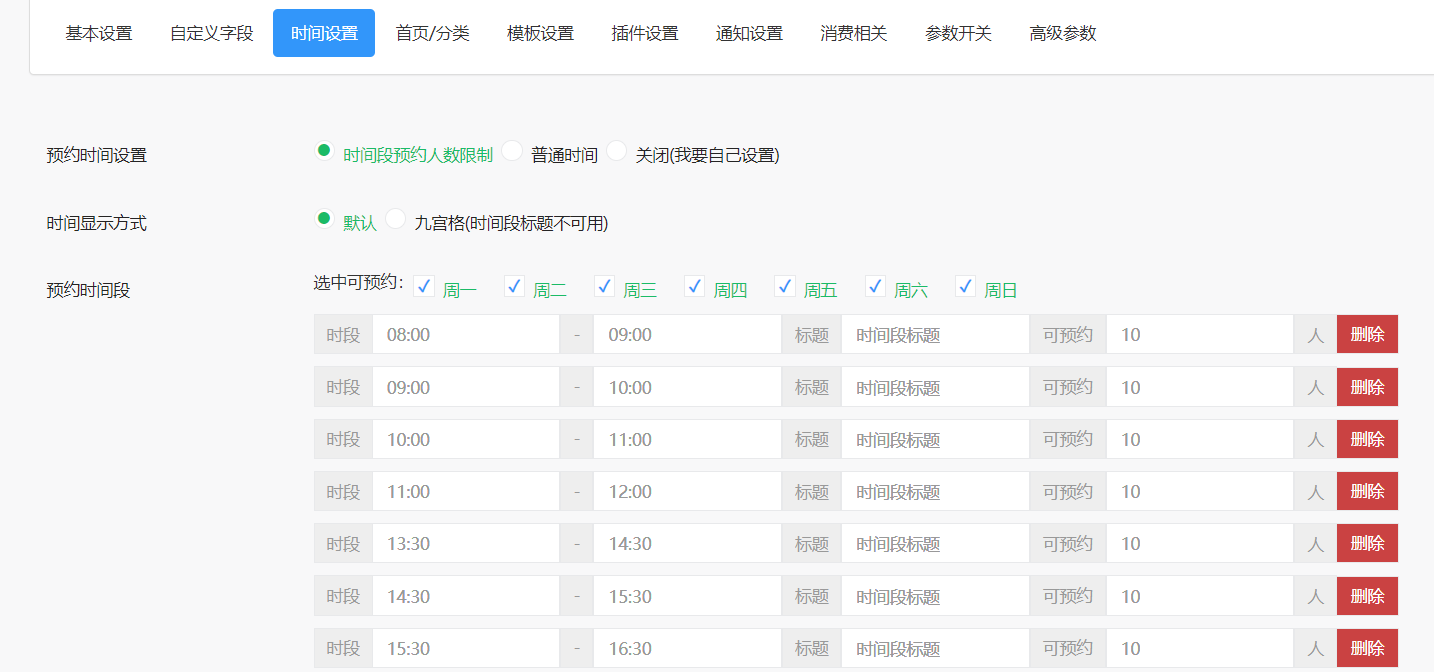The height and width of the screenshot is (672, 1434).
Task: Go to the 通知设置 tab
Action: click(x=749, y=32)
